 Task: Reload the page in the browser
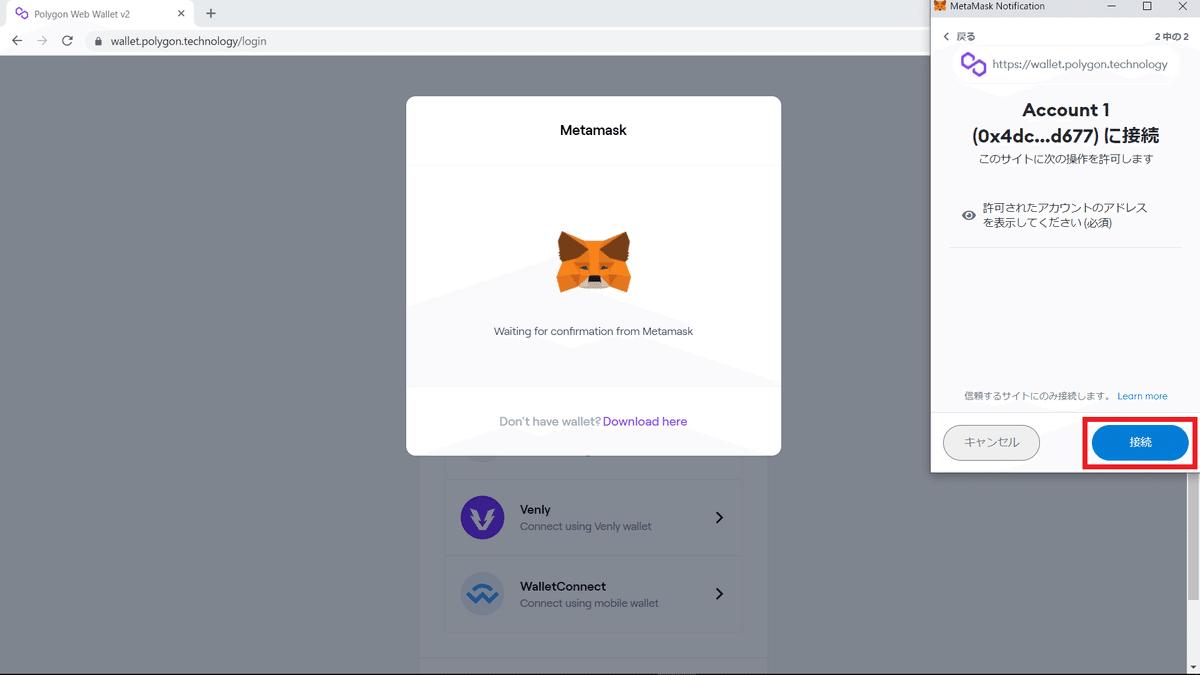coord(67,41)
